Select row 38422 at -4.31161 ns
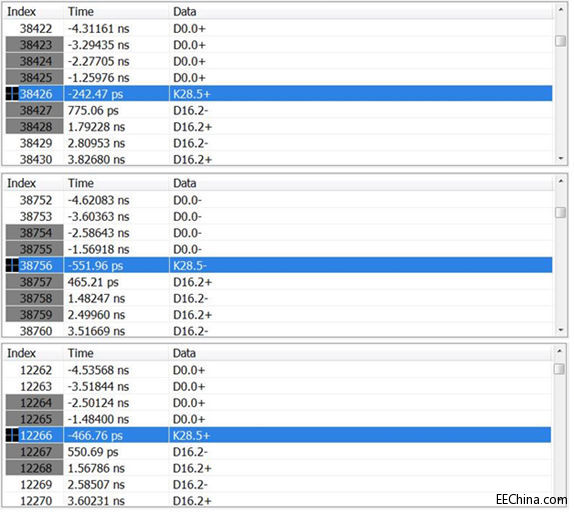574x513 pixels. (x=279, y=29)
